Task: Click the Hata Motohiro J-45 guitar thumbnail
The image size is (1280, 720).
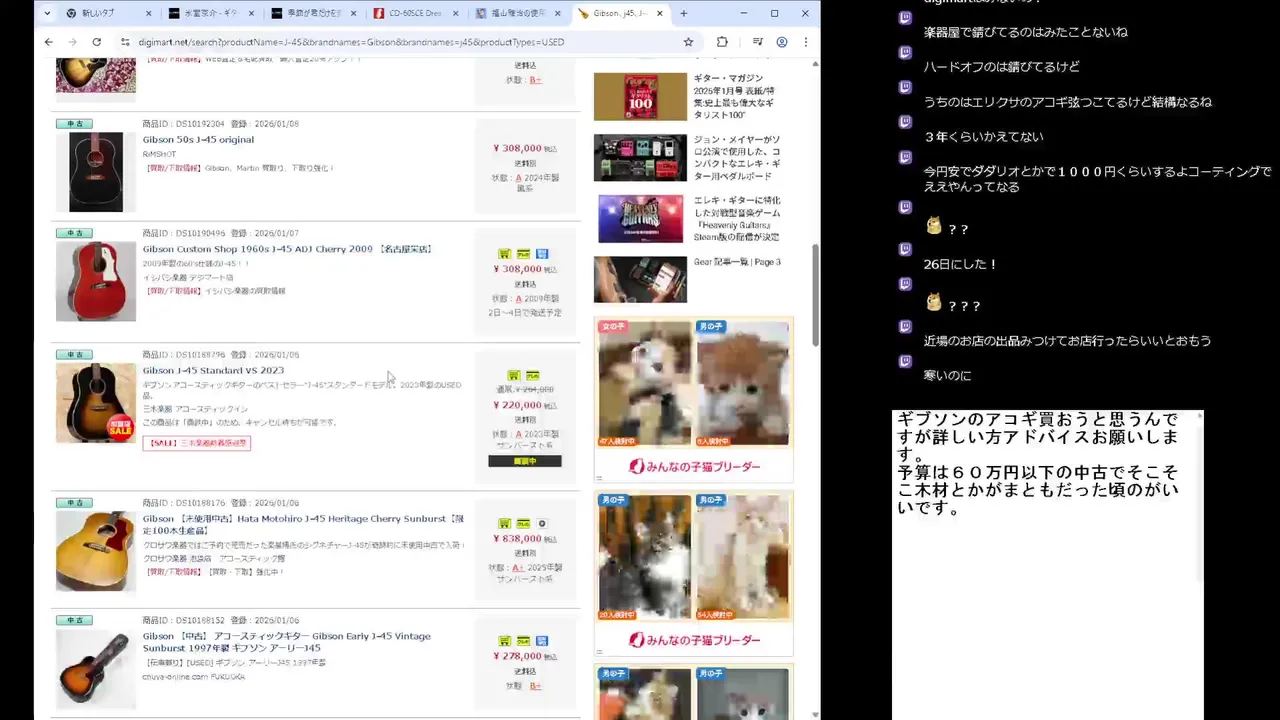Action: coord(96,551)
